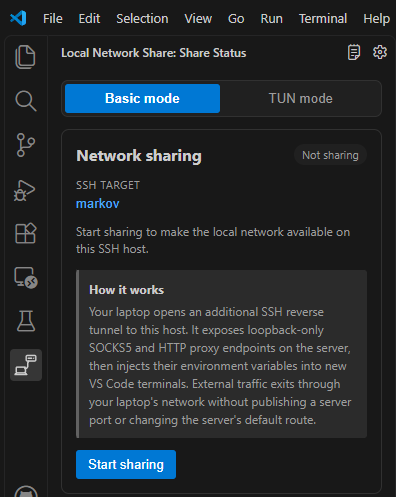Open the File menu
The image size is (396, 497).
click(x=53, y=19)
